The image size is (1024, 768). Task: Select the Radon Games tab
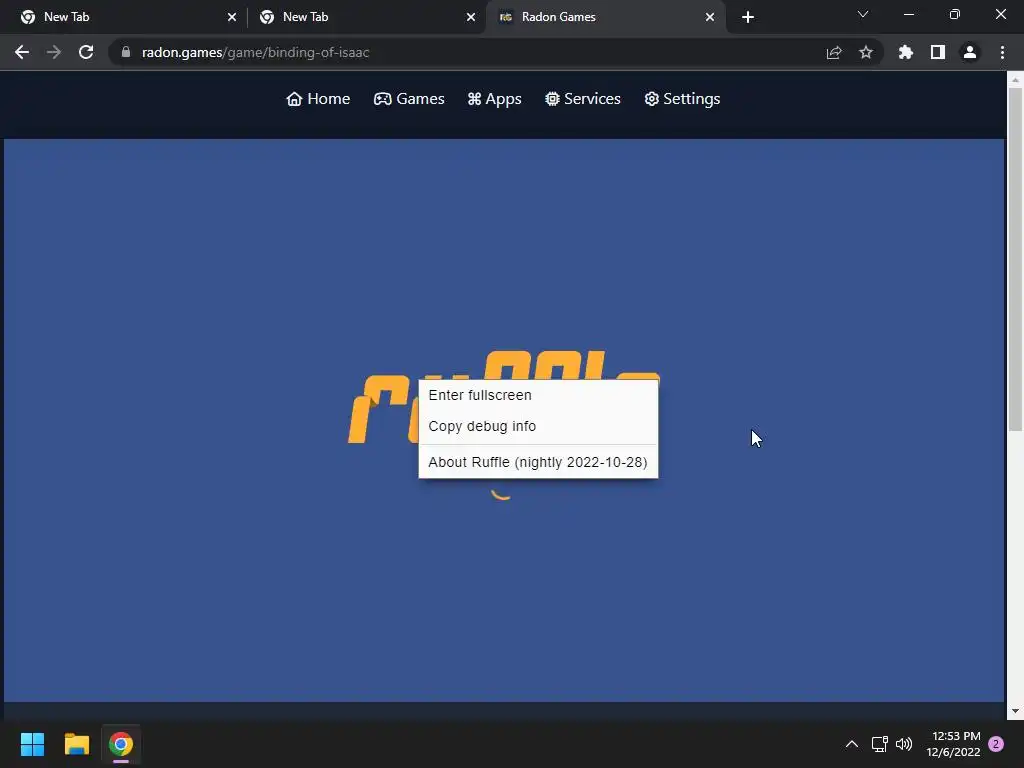pos(606,17)
